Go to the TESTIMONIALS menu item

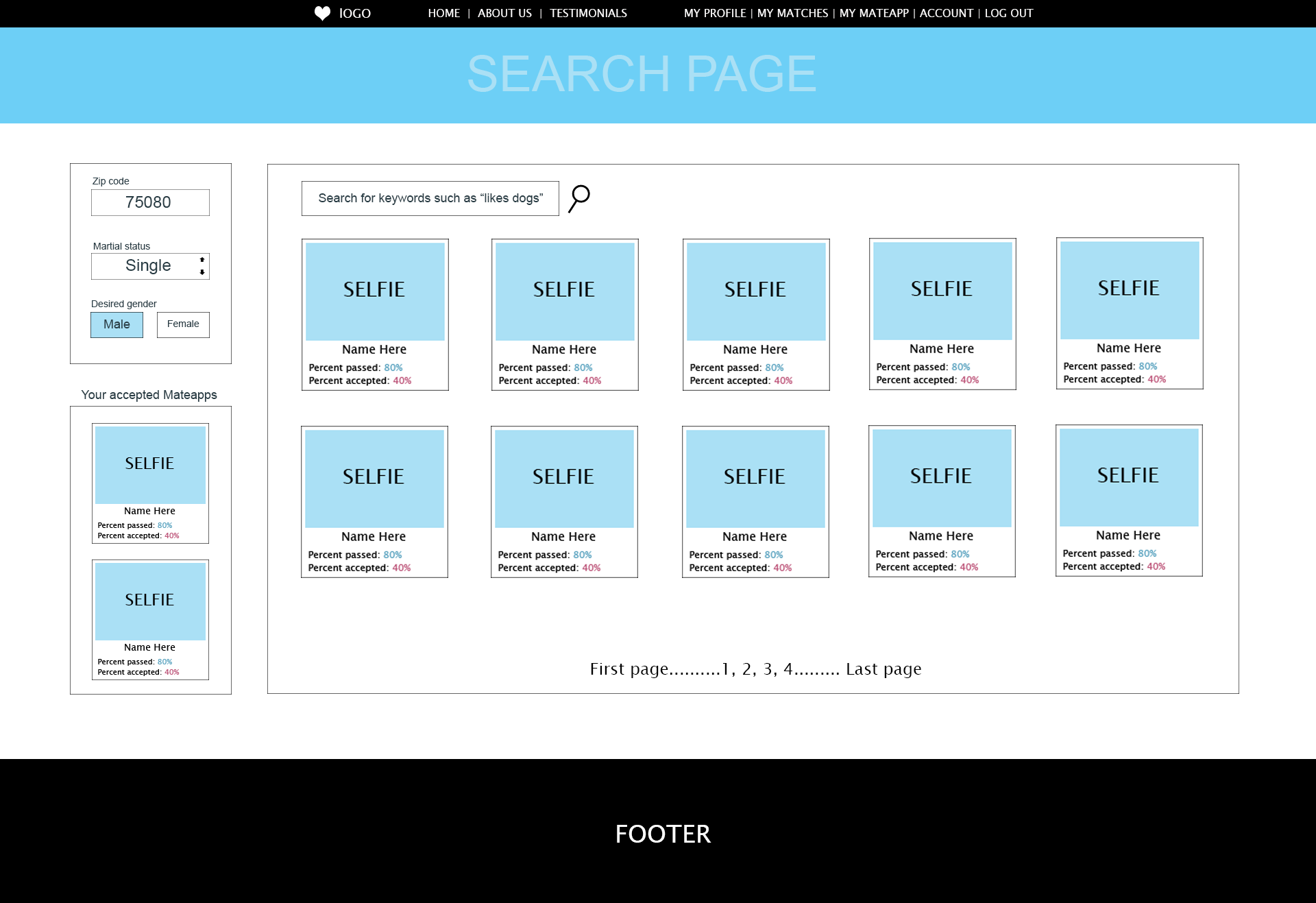coord(588,13)
